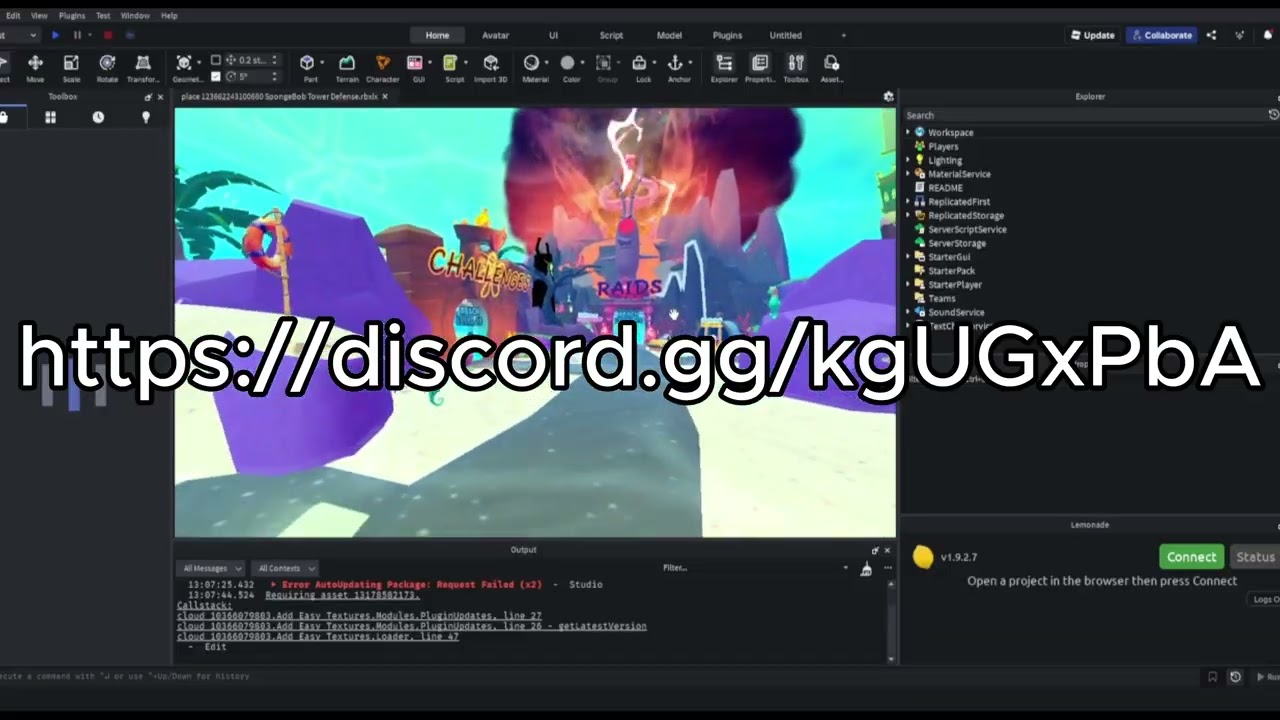Click the green Connect button in Lemonade
The width and height of the screenshot is (1280, 720).
[1192, 557]
